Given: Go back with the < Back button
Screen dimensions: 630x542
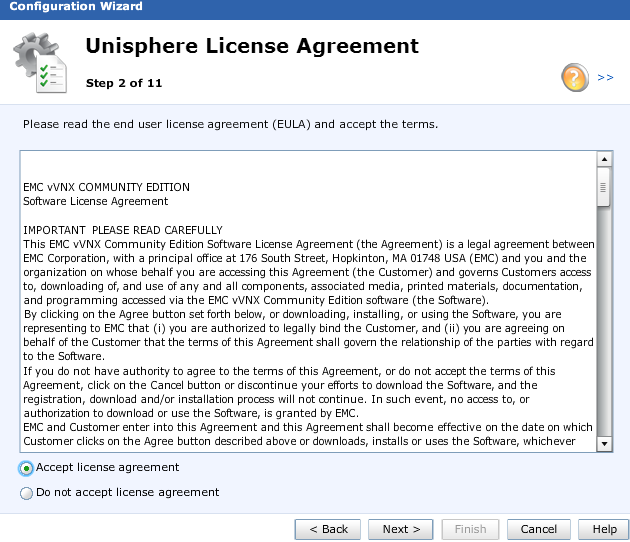Looking at the screenshot, I should 328,529.
